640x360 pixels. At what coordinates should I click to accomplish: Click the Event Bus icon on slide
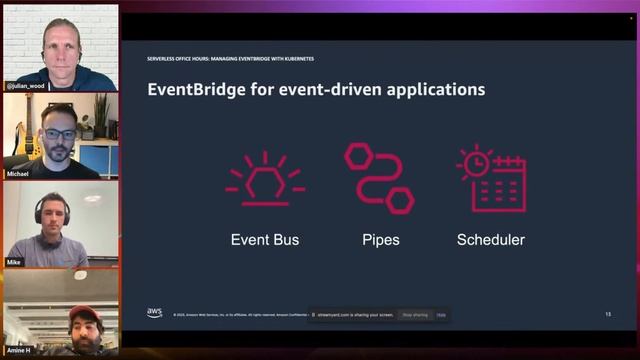265,178
